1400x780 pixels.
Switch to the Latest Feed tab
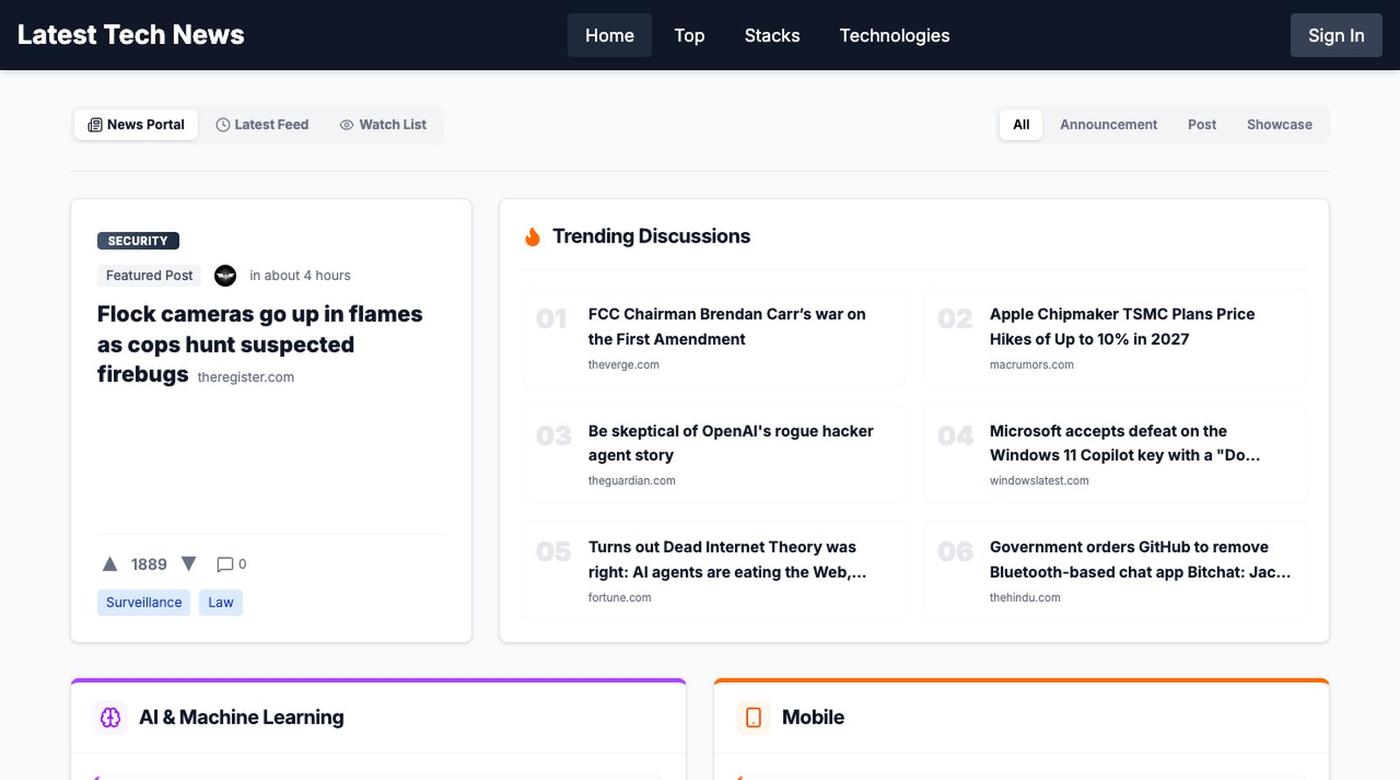tap(263, 125)
